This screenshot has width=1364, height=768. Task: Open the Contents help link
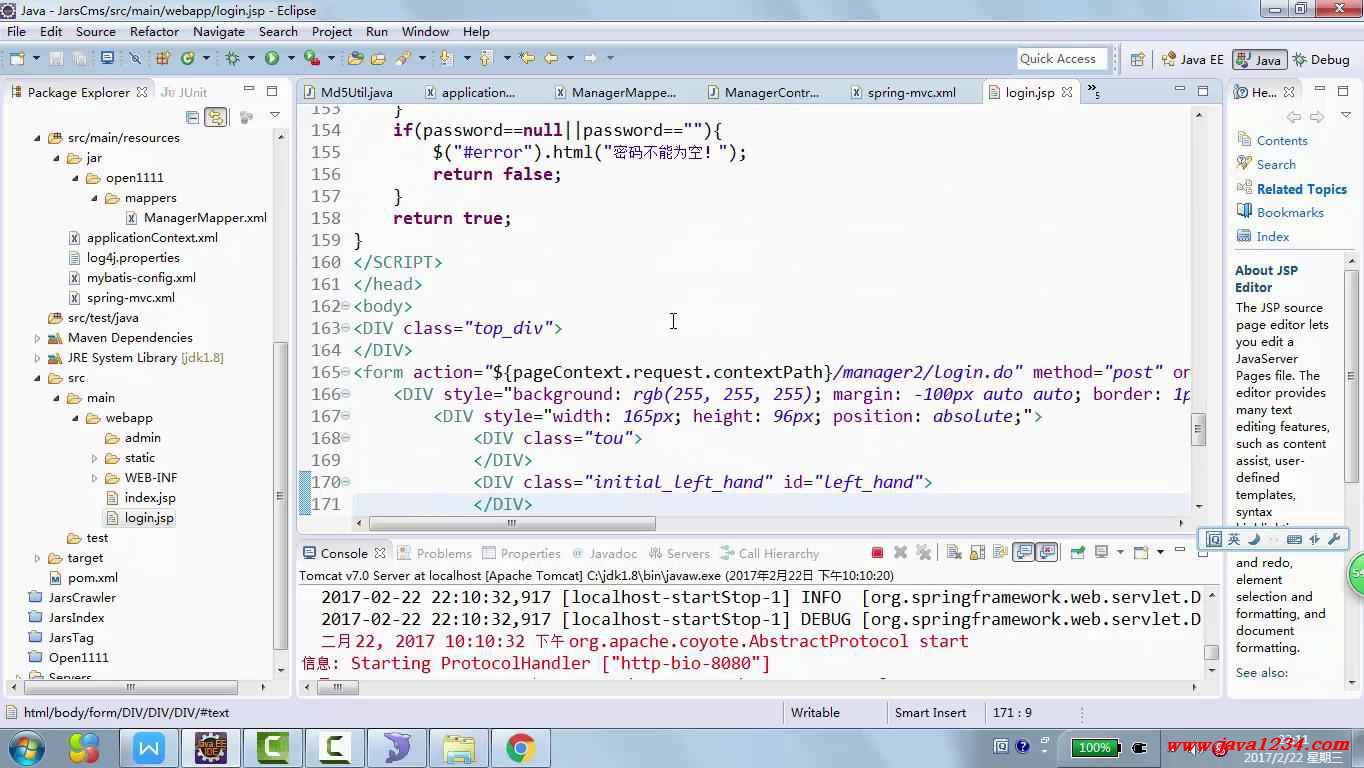click(1282, 141)
